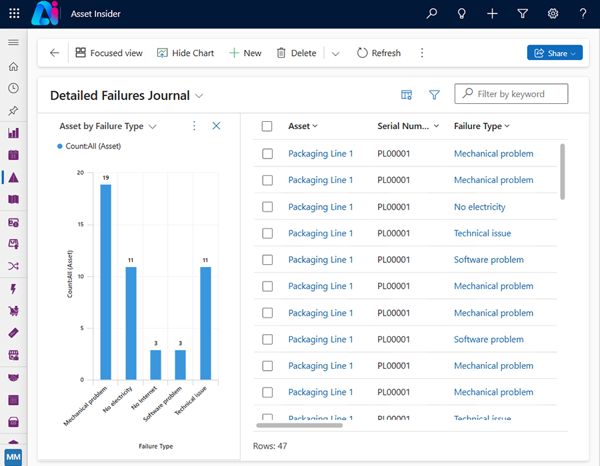
Task: Open bar chart dashboards sidebar icon
Action: (13, 133)
